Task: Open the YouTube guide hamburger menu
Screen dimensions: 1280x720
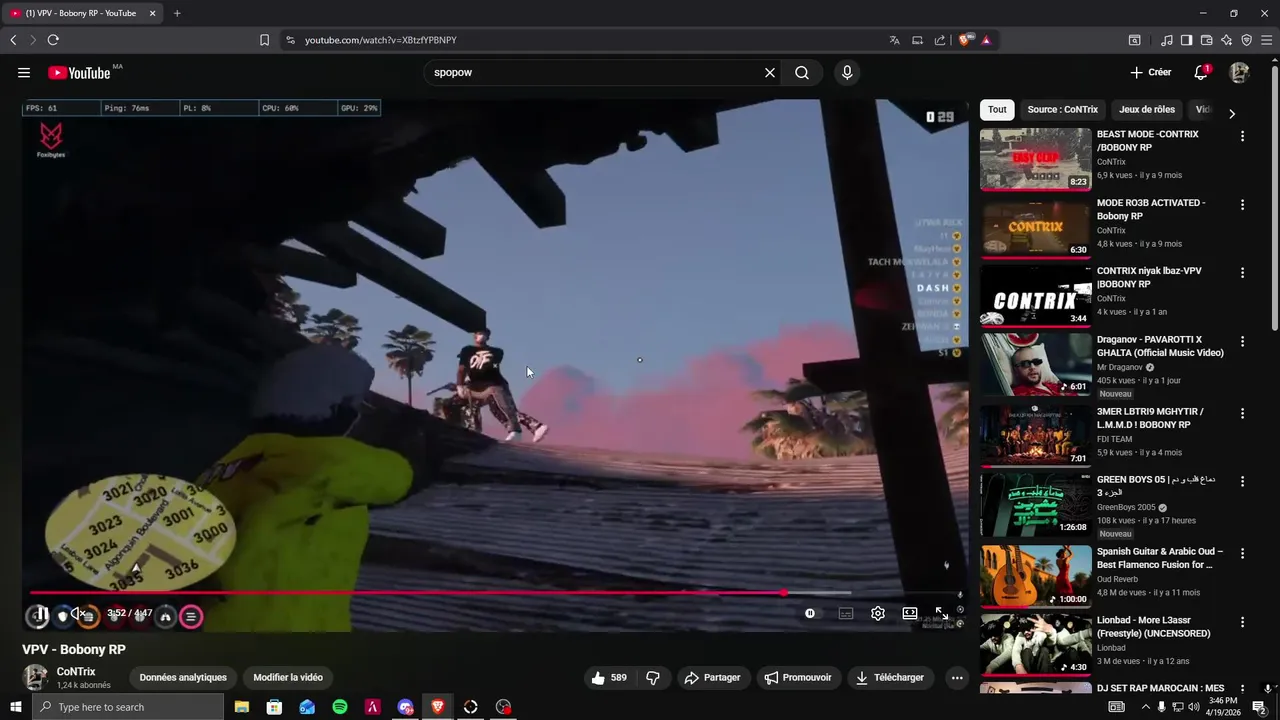Action: [24, 72]
